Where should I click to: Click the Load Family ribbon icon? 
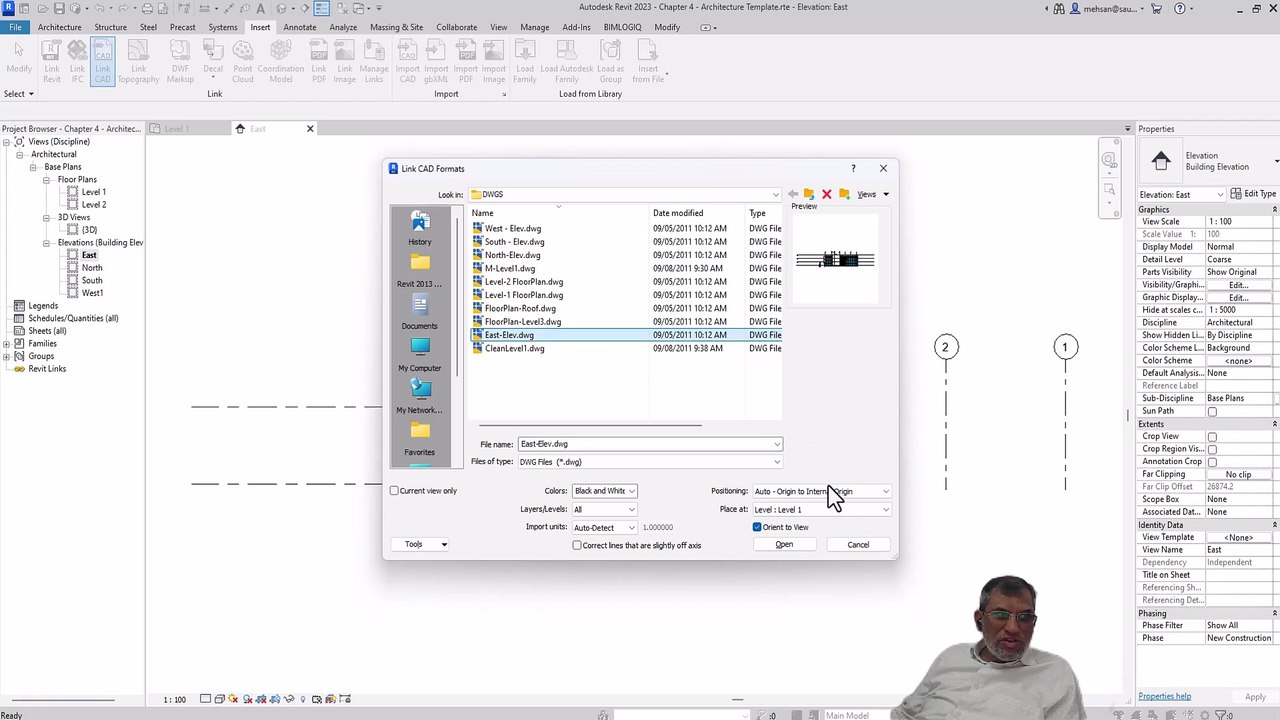(x=525, y=62)
